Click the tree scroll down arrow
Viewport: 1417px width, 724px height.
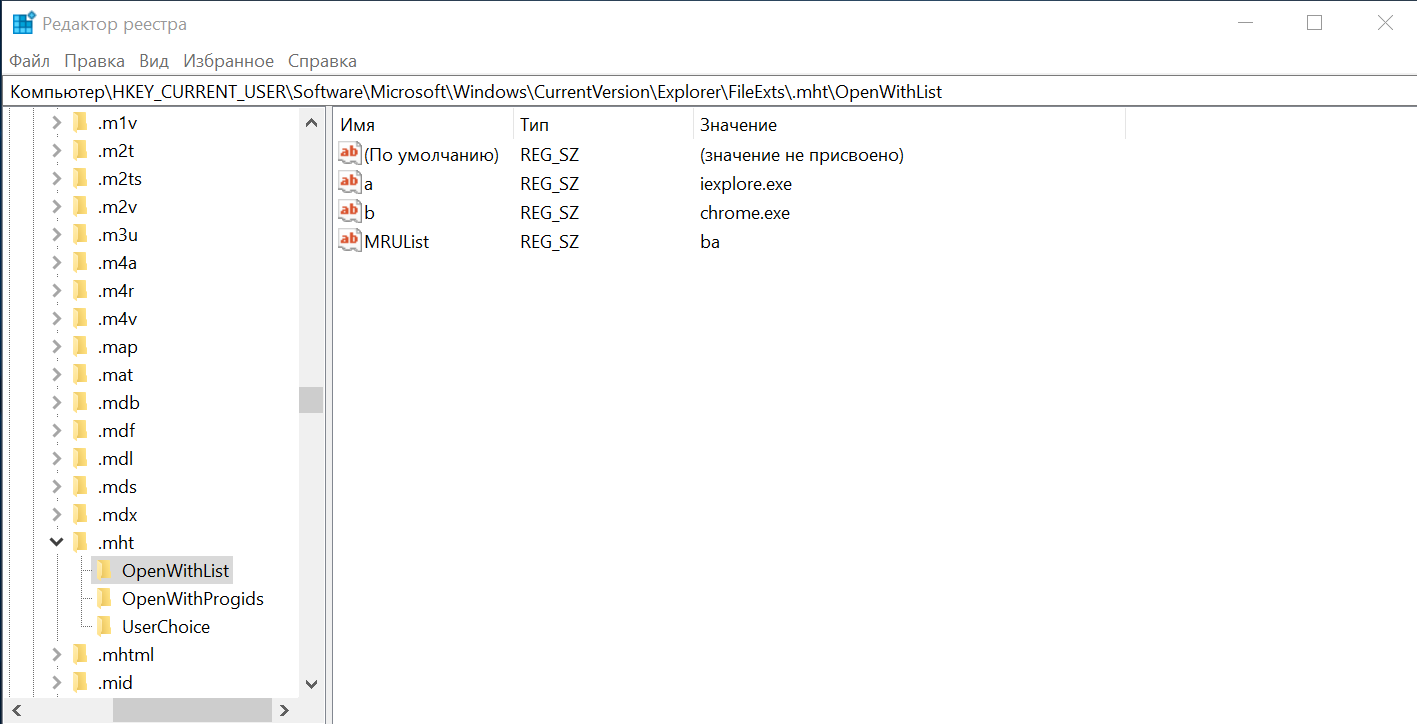coord(311,684)
